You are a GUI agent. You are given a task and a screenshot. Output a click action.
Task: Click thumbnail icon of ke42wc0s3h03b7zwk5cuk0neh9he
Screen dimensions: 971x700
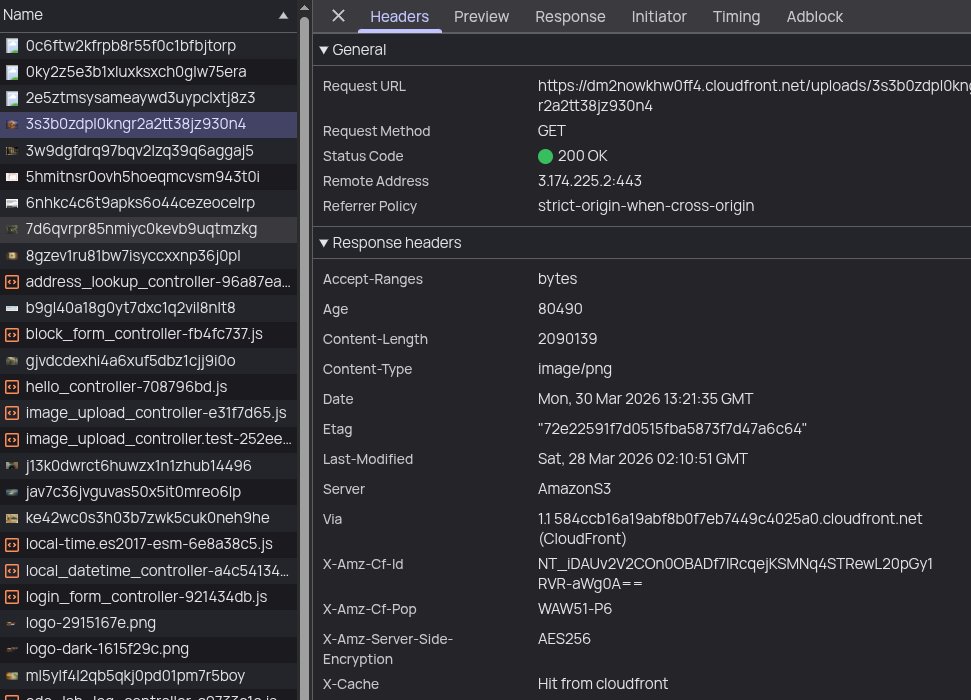[x=12, y=518]
